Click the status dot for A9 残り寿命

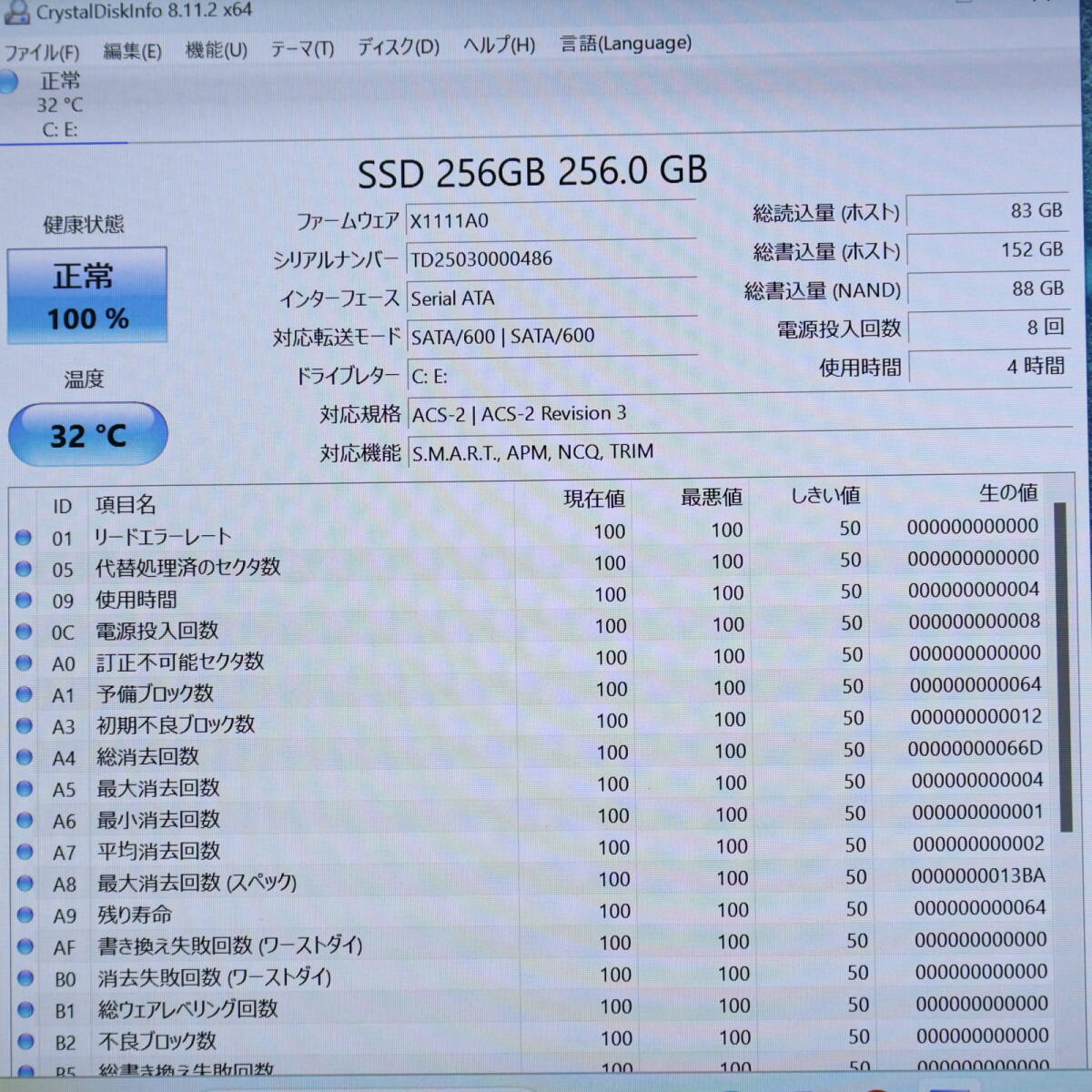tap(25, 915)
